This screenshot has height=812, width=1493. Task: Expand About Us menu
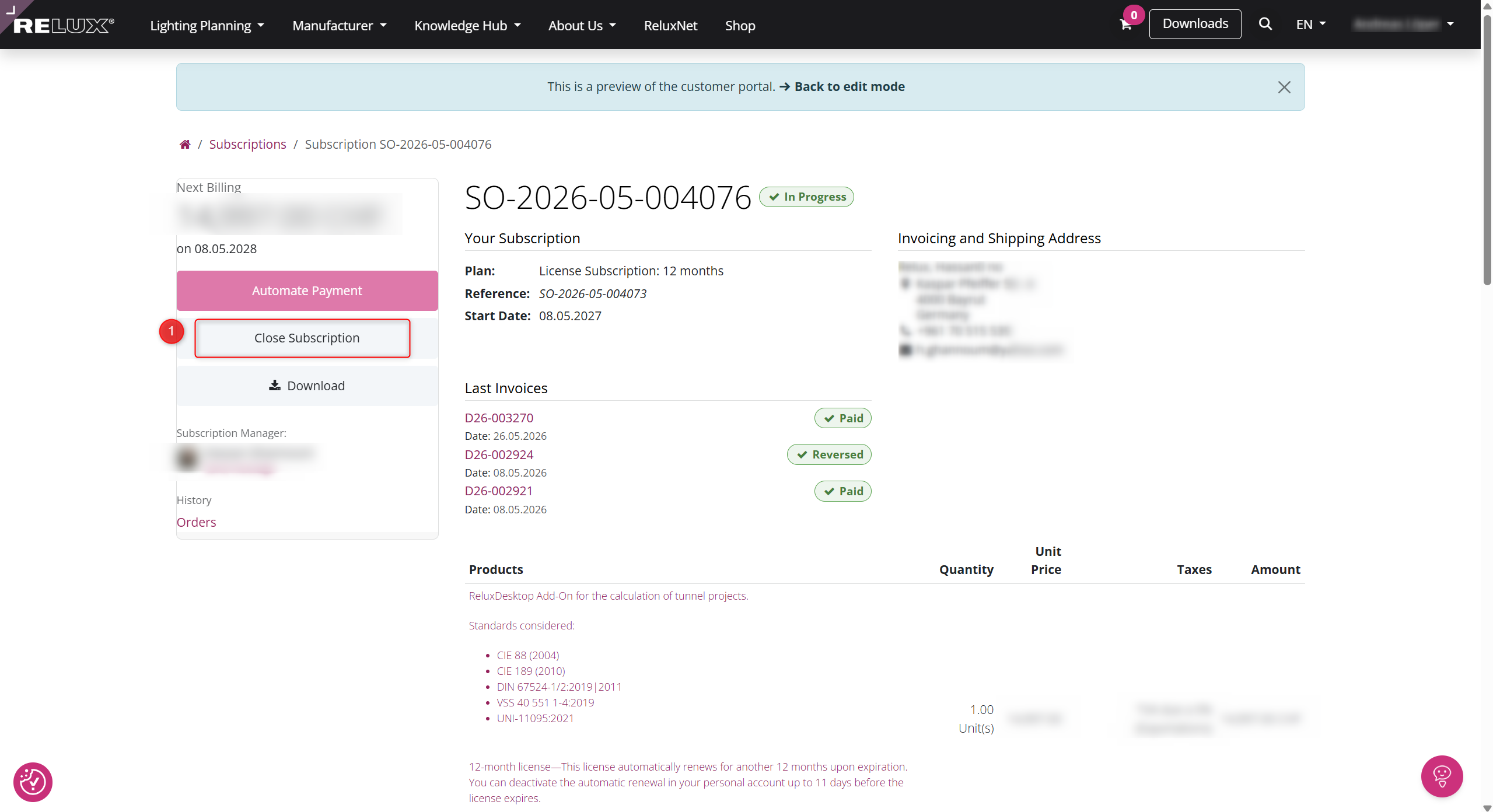click(x=582, y=26)
